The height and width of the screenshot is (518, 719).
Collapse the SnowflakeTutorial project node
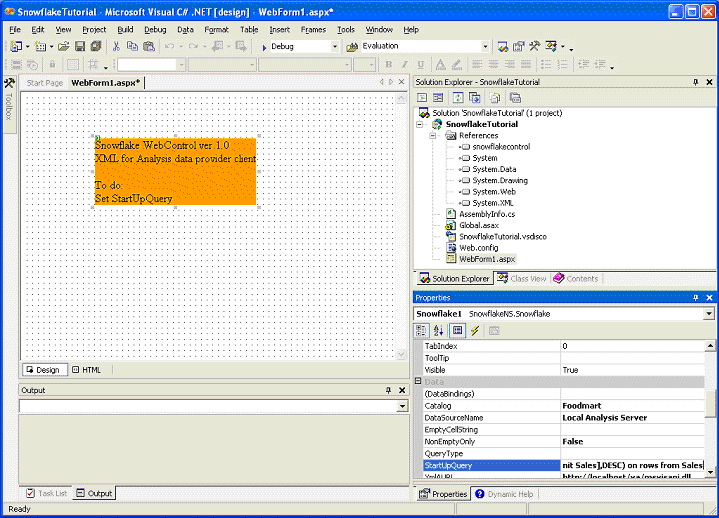click(x=419, y=124)
